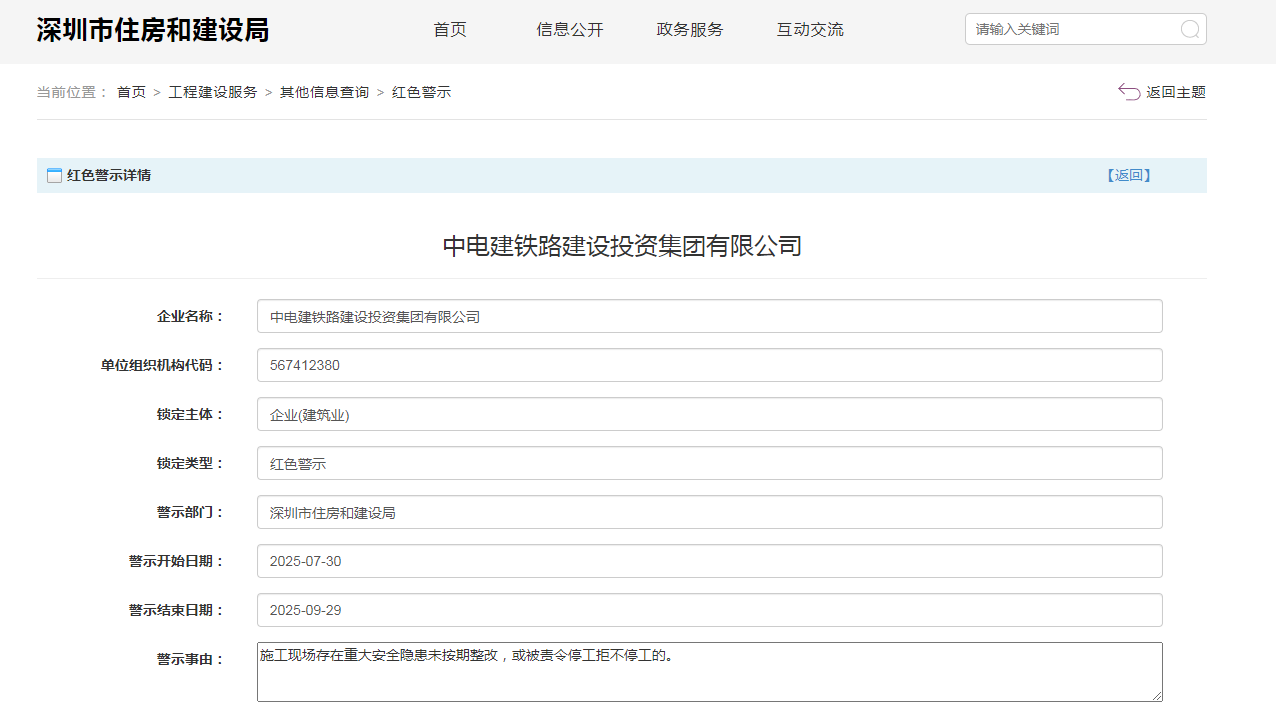Open the 首页 breadcrumb link
Viewport: 1276px width, 719px height.
(131, 92)
